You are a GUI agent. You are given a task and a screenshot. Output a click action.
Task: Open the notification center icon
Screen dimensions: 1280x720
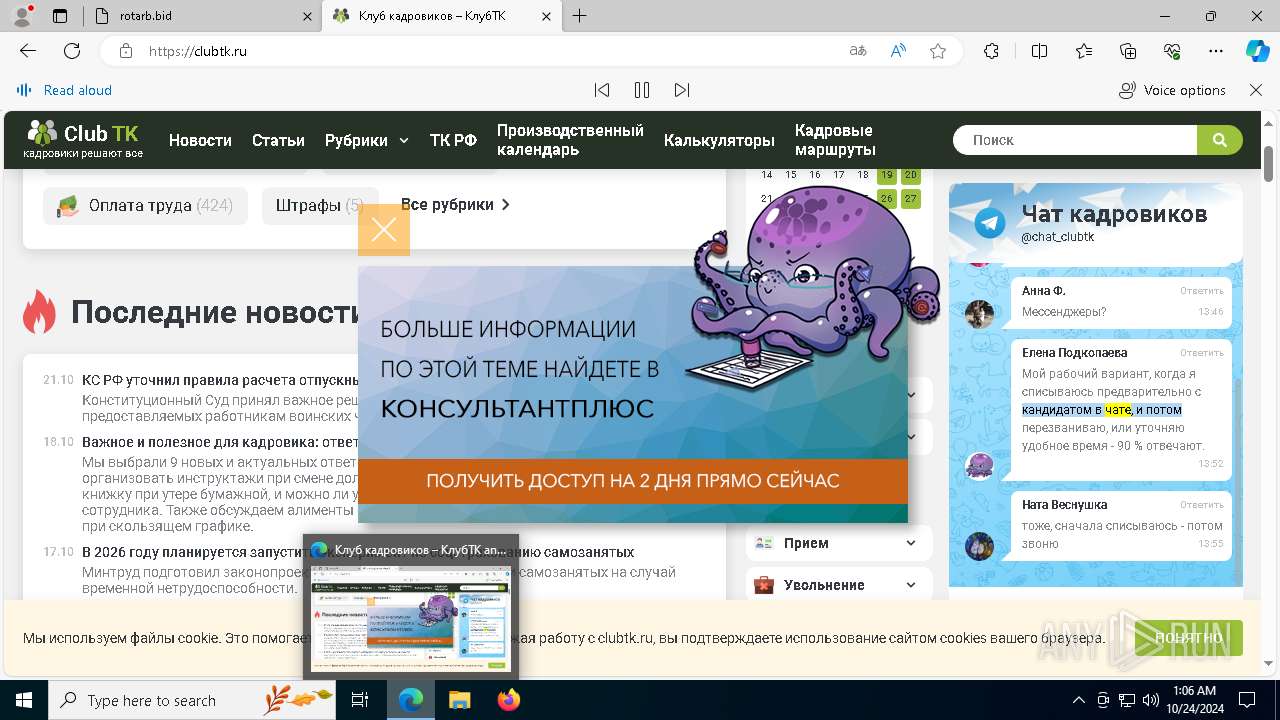(1247, 700)
